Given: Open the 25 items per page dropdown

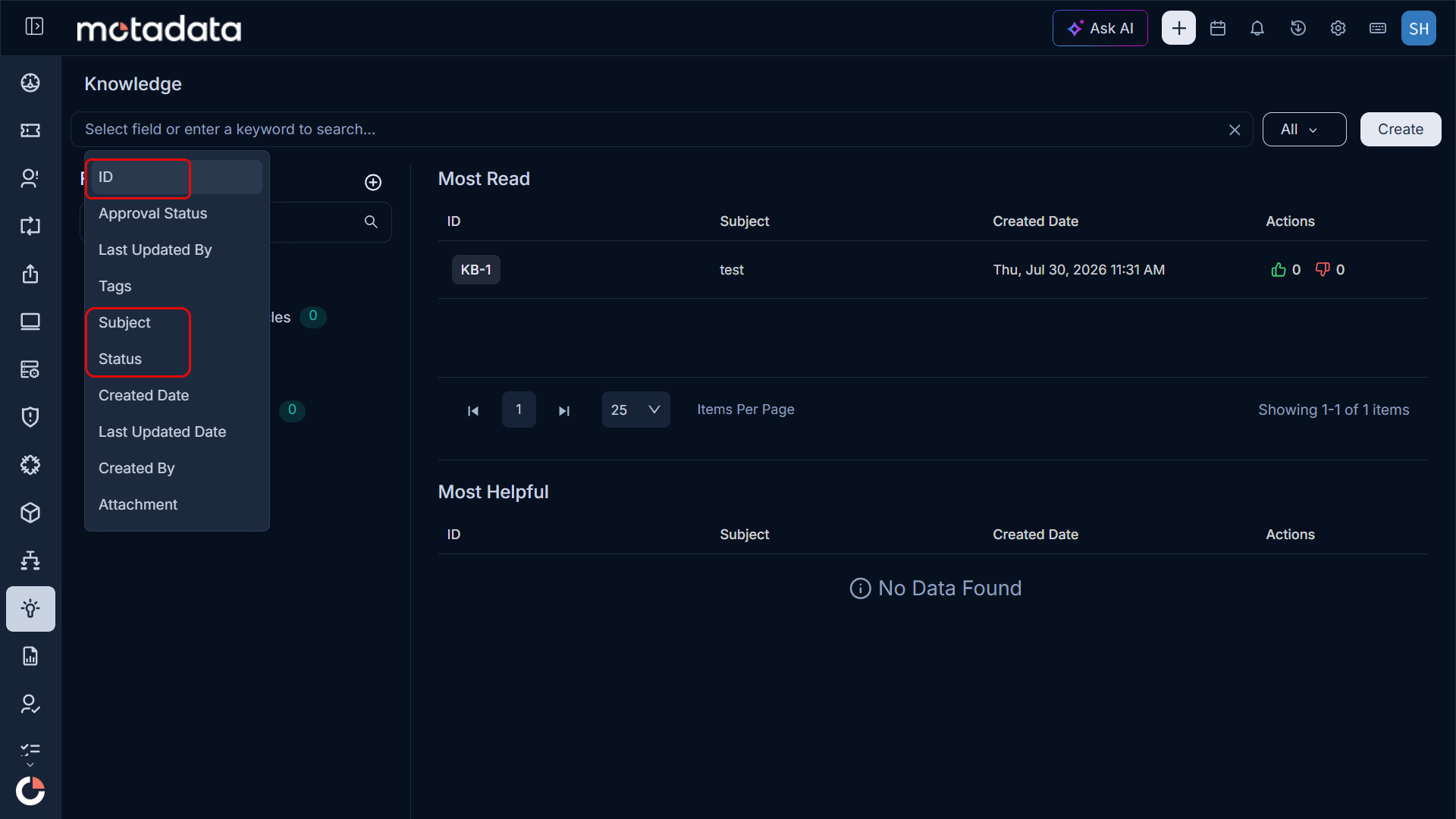Looking at the screenshot, I should click(635, 409).
